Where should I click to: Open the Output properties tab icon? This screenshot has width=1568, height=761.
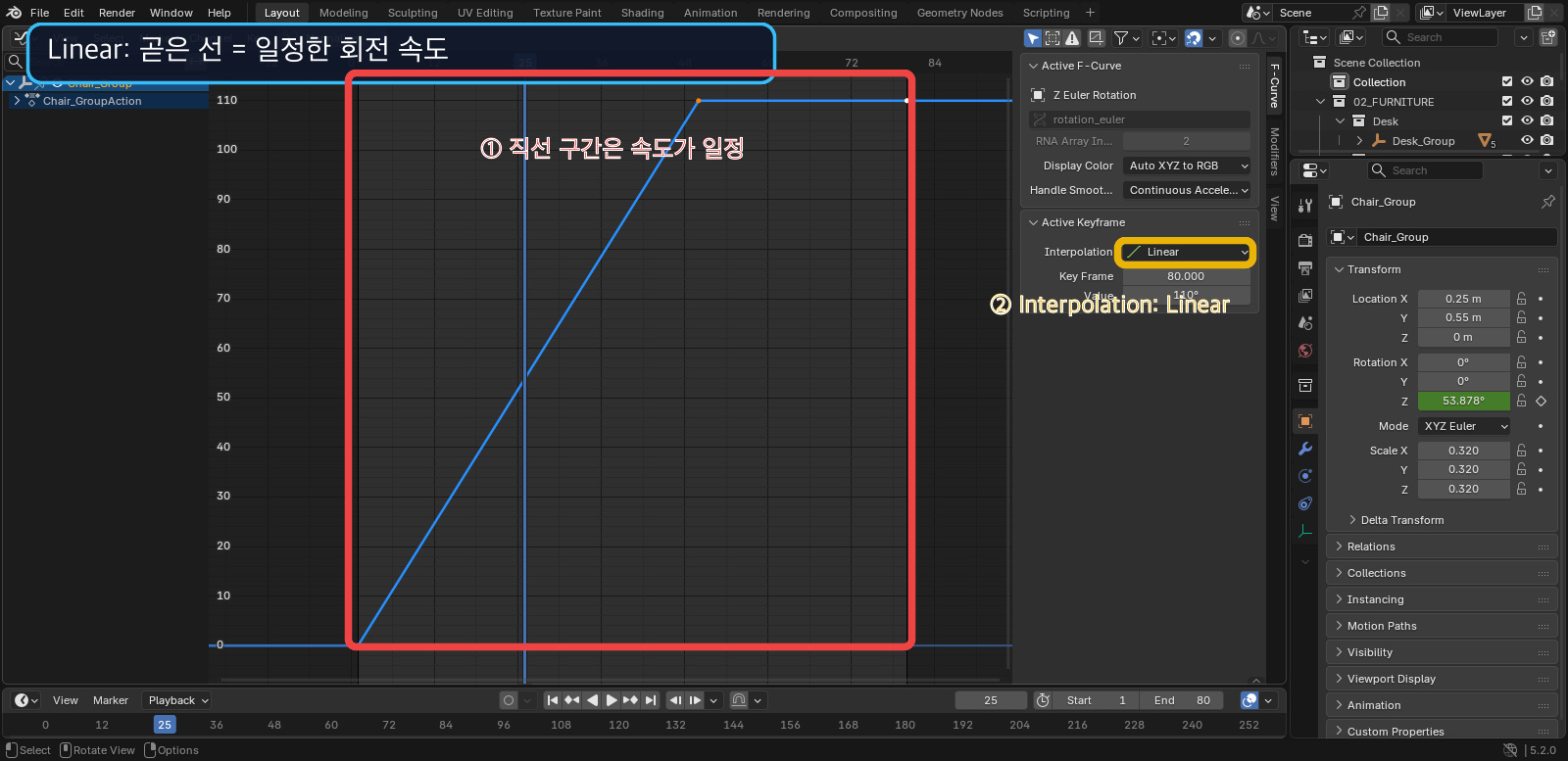[x=1305, y=267]
